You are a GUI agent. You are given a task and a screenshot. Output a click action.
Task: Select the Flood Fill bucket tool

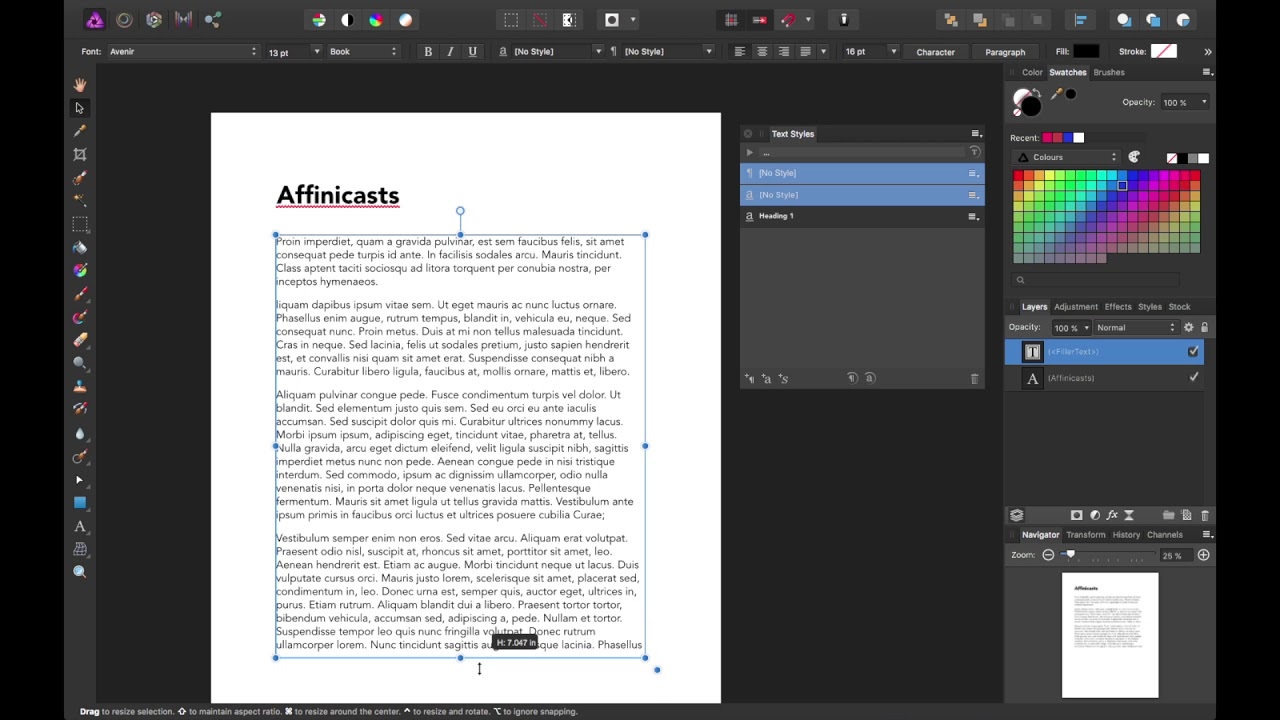tap(80, 247)
